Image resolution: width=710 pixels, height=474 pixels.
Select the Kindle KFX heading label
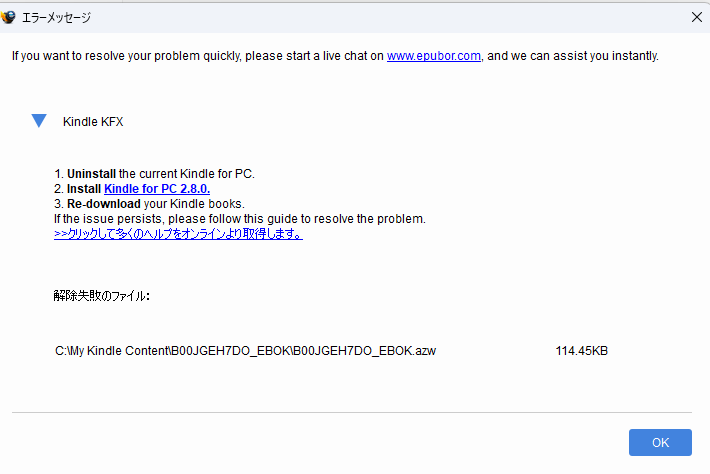click(x=93, y=122)
